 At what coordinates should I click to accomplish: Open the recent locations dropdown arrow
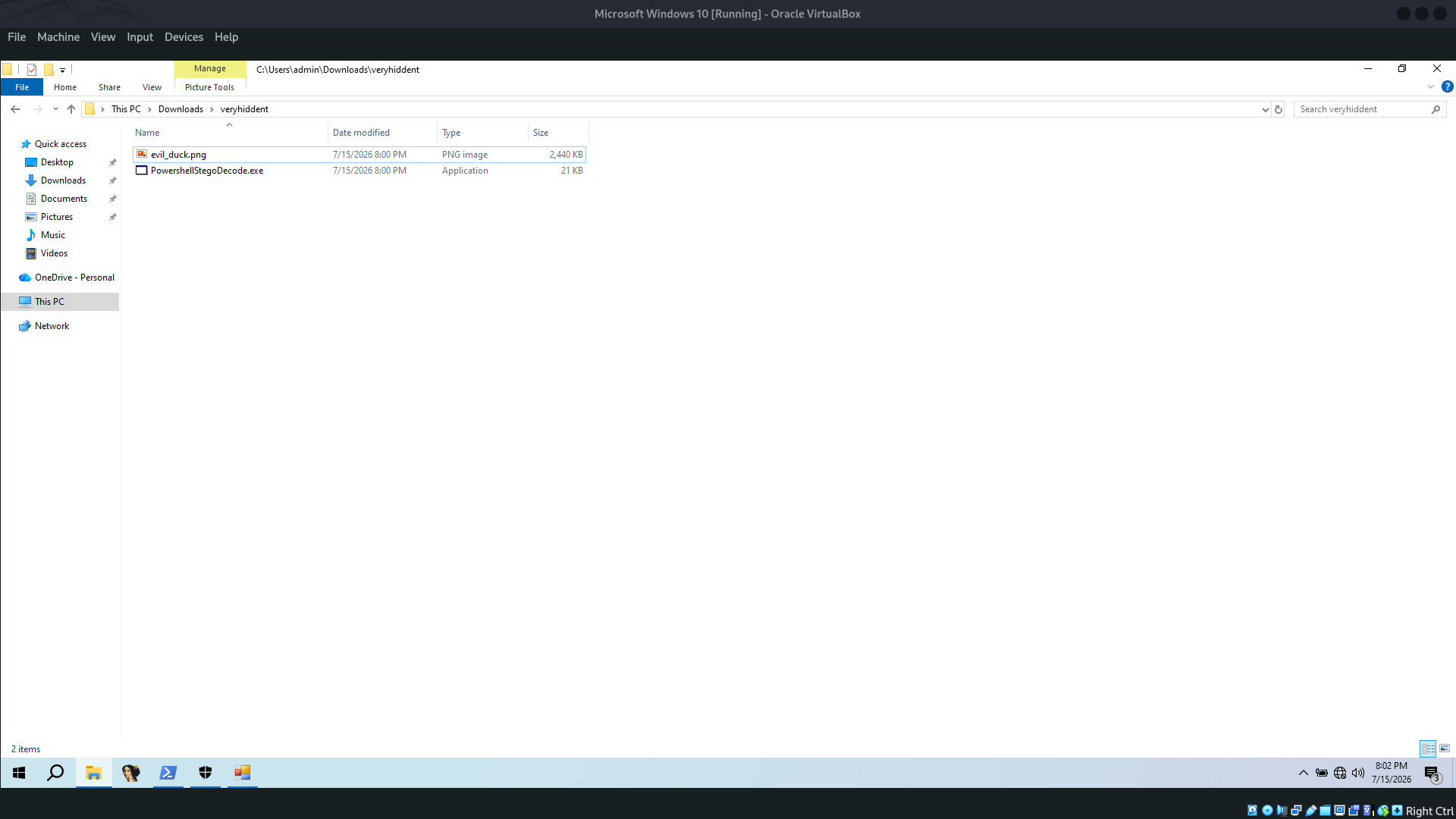(x=55, y=109)
